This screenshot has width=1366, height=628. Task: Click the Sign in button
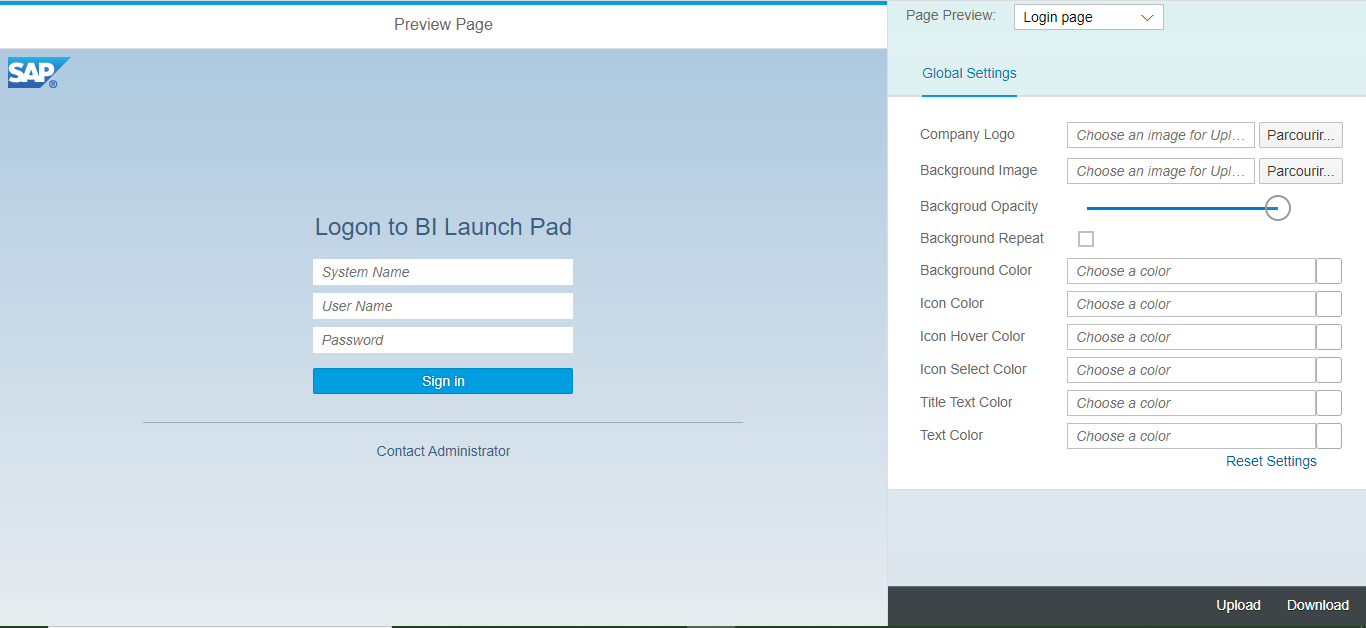(443, 381)
